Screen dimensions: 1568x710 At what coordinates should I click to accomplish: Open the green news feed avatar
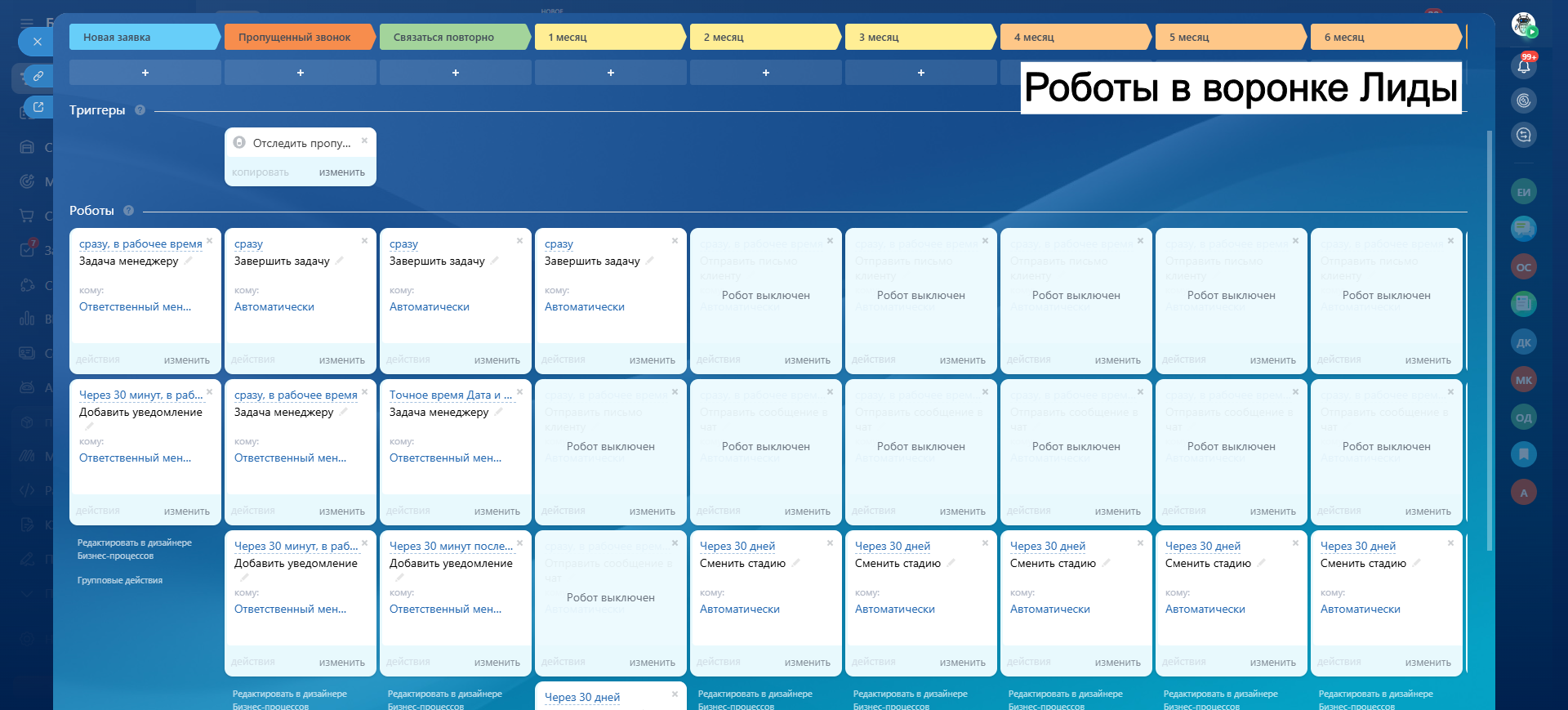point(1524,304)
